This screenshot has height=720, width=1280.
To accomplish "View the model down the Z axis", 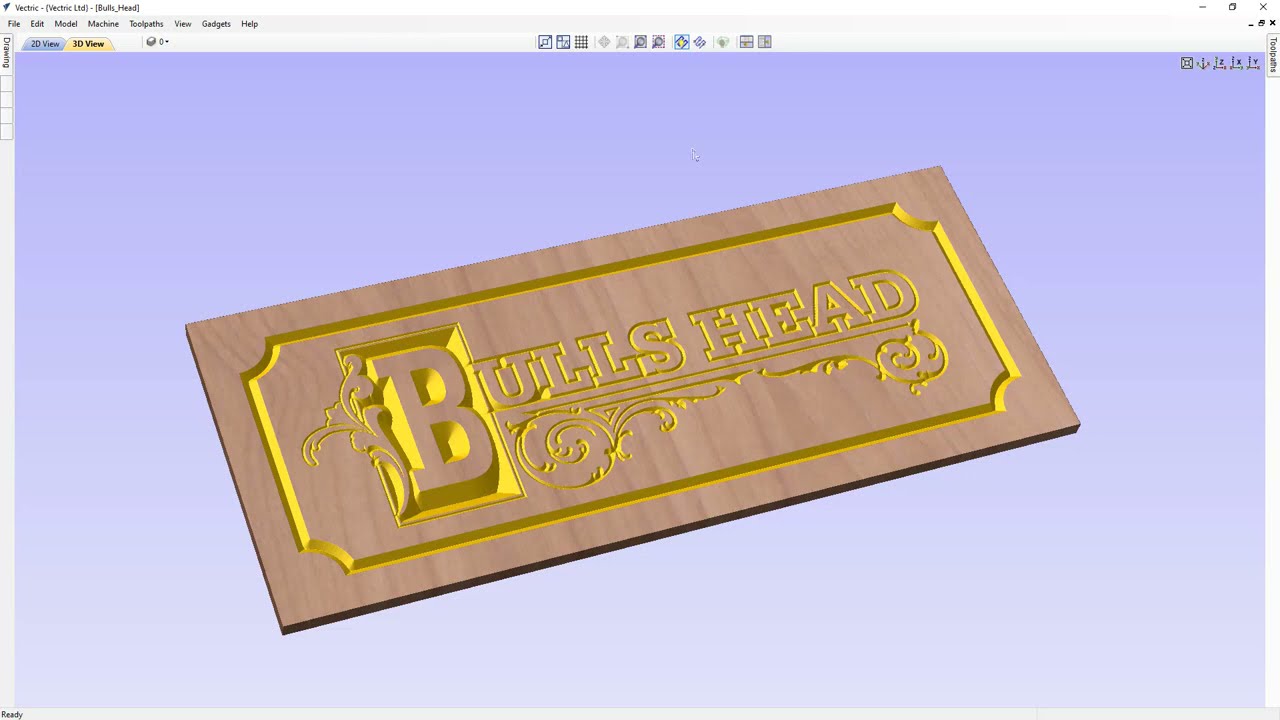I will coord(1220,63).
